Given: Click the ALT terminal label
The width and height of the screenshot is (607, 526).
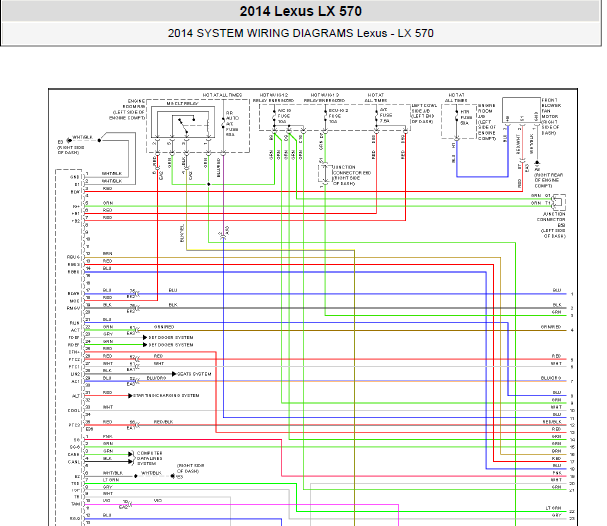Looking at the screenshot, I should 76,396.
